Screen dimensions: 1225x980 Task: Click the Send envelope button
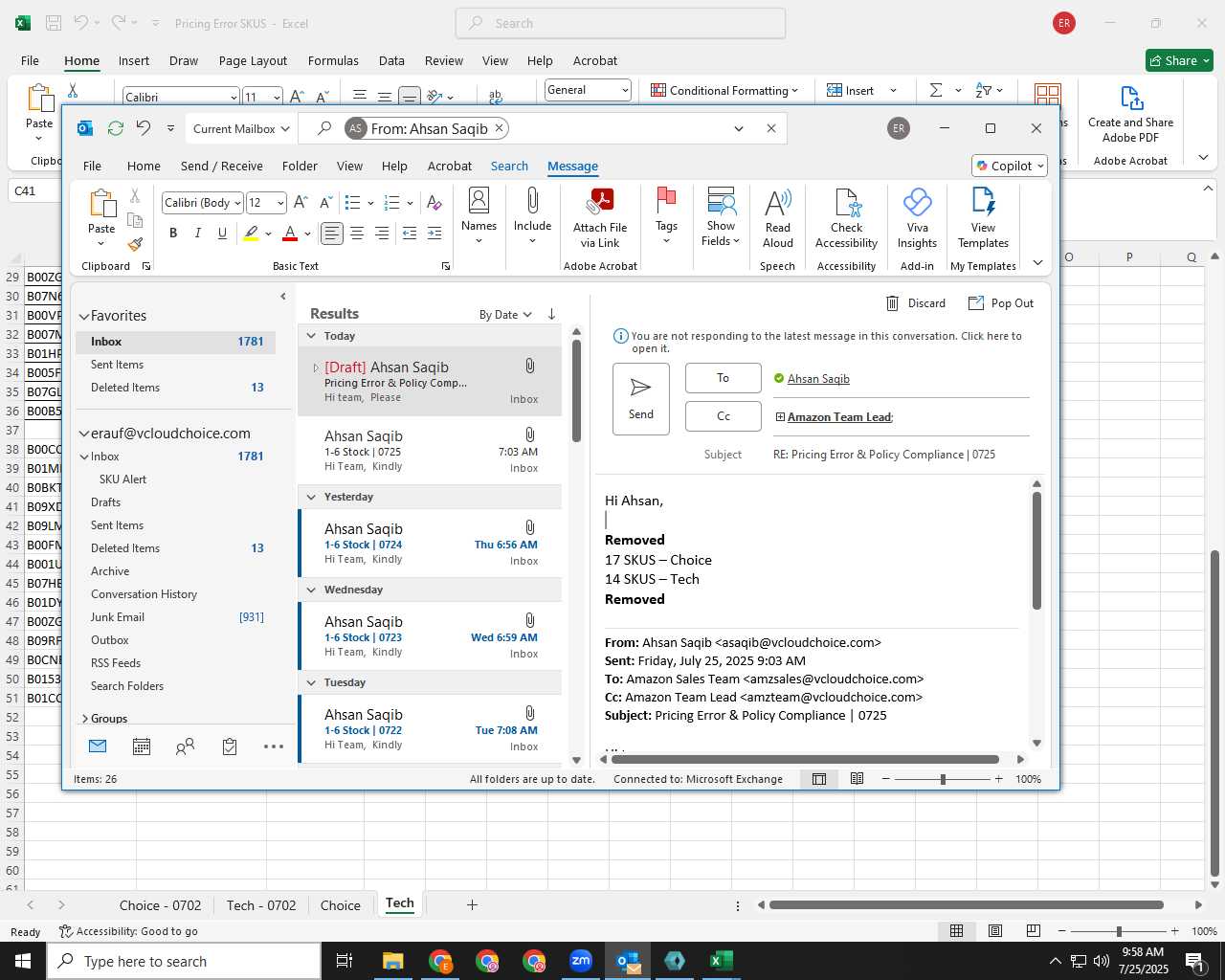[641, 399]
